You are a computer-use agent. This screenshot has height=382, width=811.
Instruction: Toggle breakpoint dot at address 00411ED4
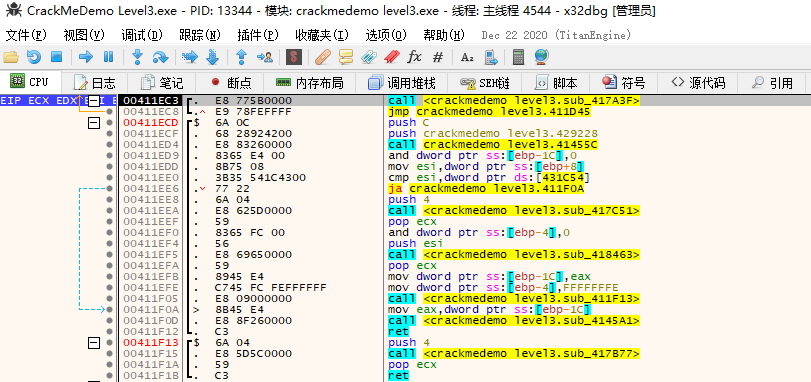(x=109, y=144)
